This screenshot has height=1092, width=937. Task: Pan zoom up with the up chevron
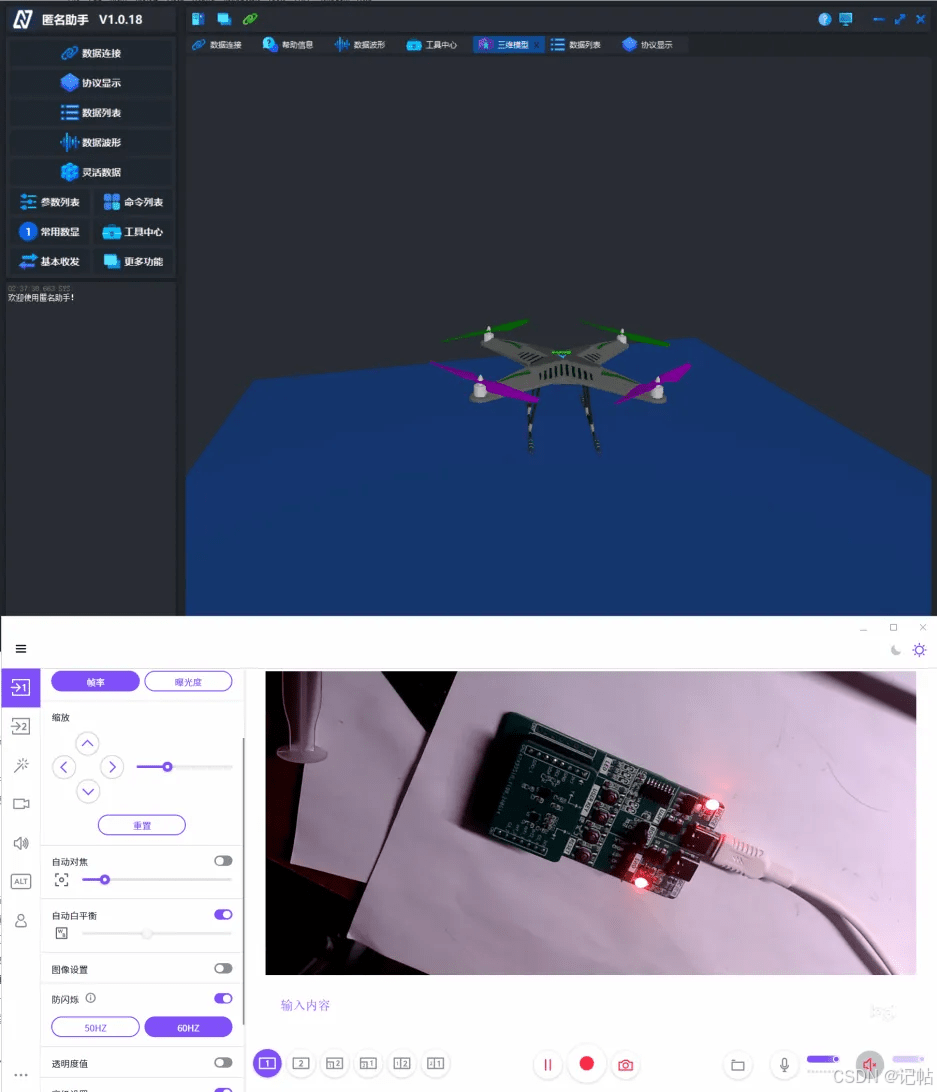[x=88, y=743]
